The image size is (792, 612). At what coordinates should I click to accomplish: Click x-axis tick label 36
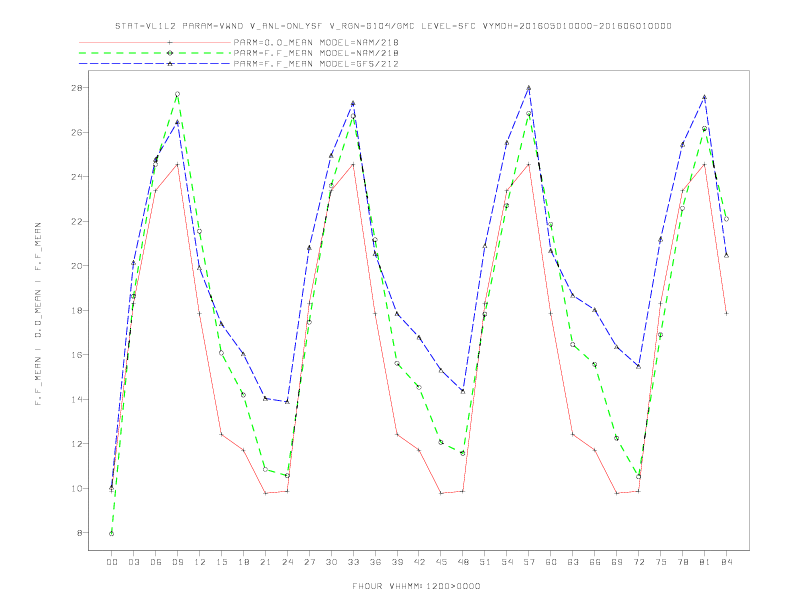(375, 562)
